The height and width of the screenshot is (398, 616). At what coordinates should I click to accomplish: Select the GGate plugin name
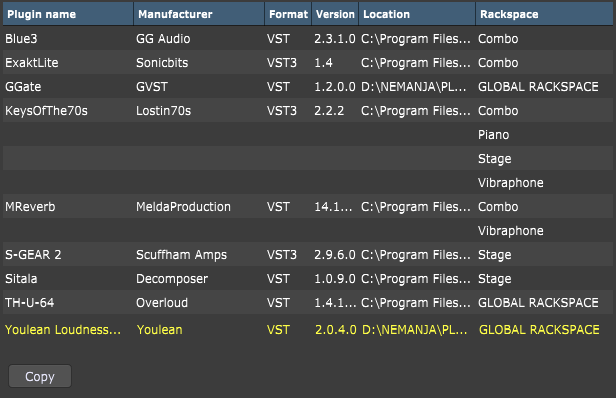23,87
